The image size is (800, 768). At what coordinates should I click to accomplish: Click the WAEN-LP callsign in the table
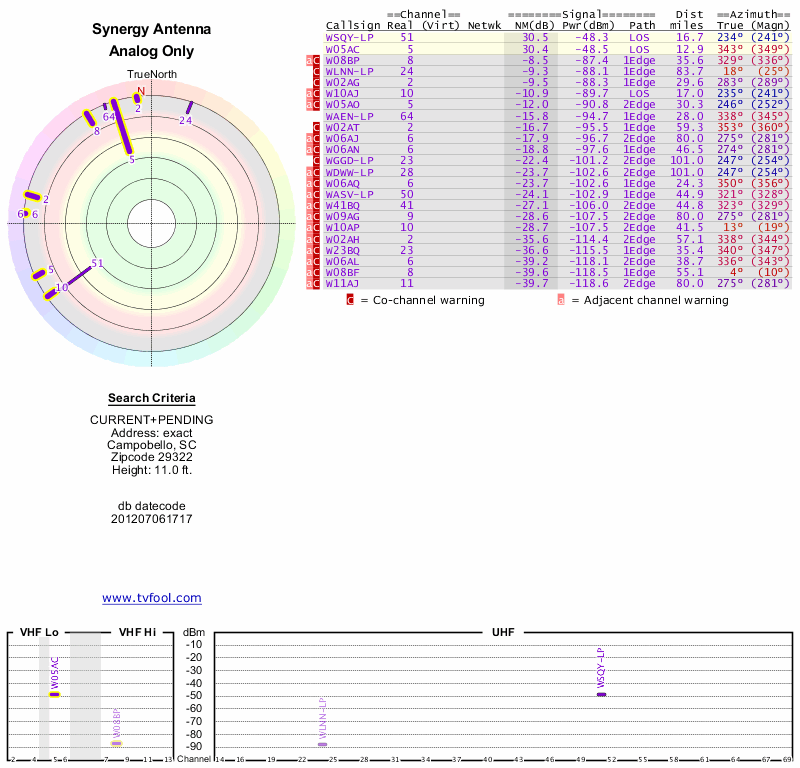coord(350,116)
